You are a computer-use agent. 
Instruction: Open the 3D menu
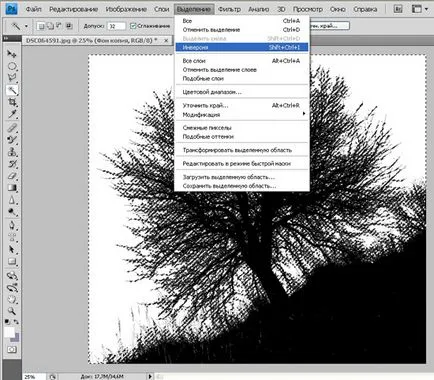281,9
